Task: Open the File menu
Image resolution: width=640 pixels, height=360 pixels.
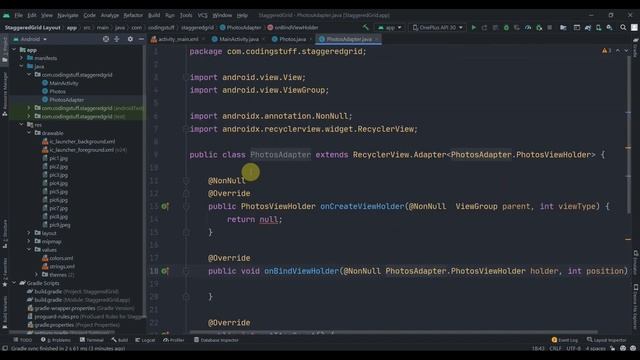Action: click(19, 15)
